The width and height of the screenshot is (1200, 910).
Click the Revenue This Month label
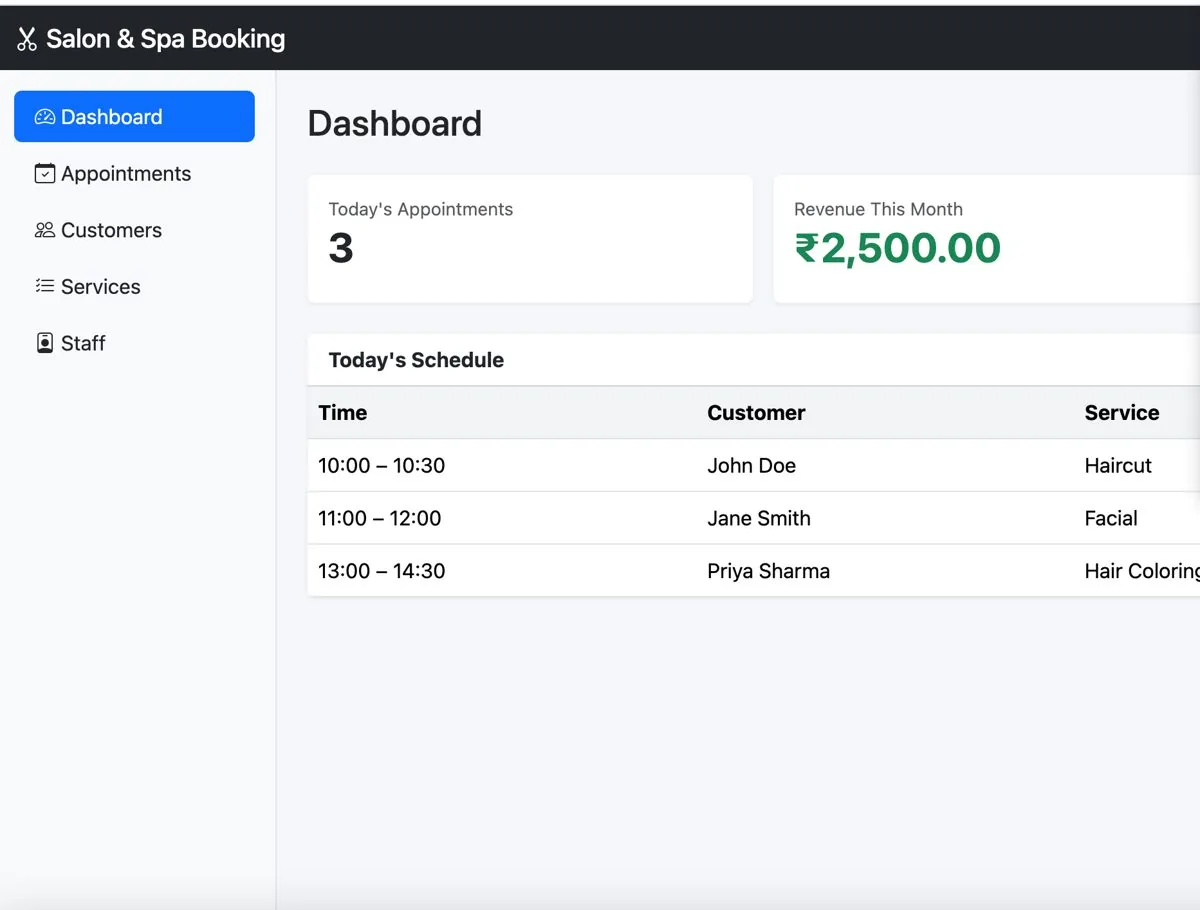(x=878, y=209)
